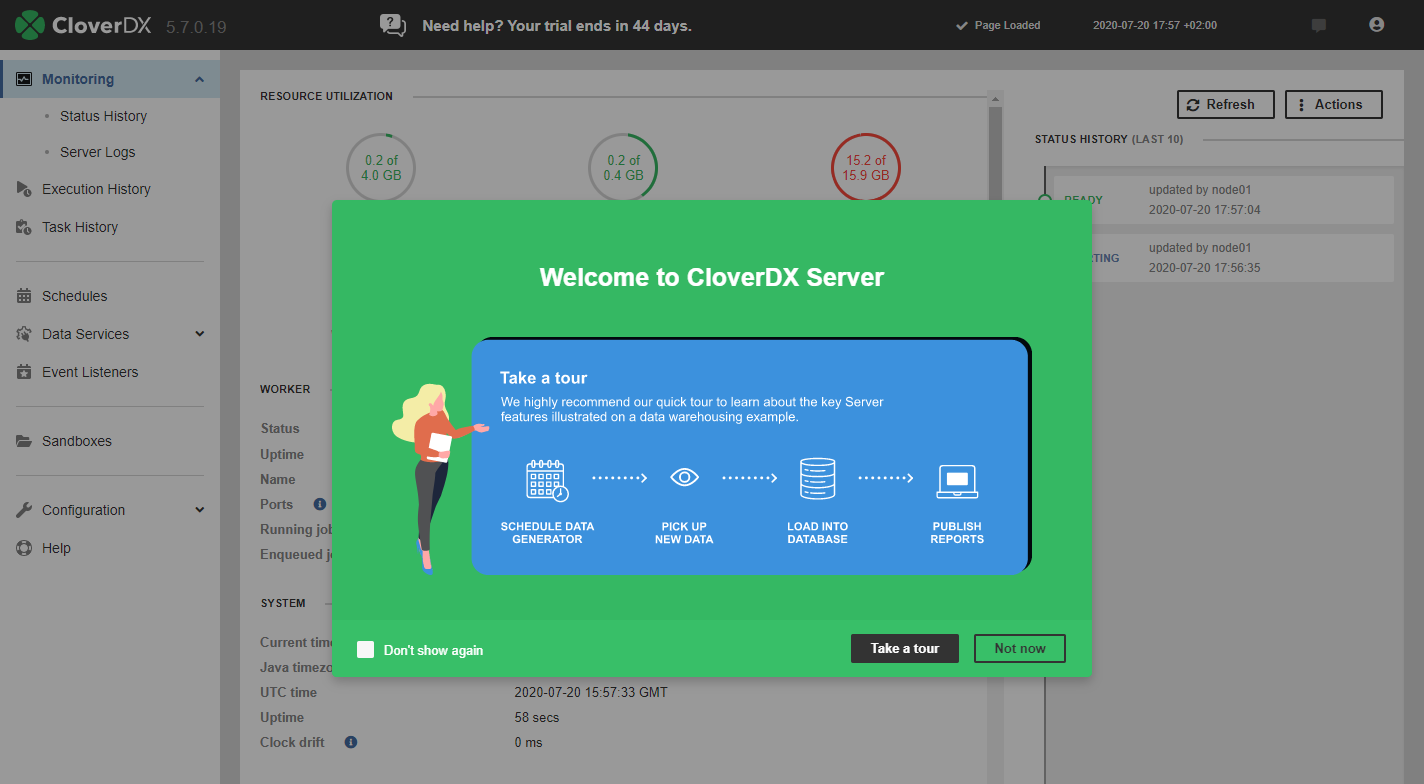Click the Schedule Data Generator calendar icon
This screenshot has height=784, width=1424.
click(x=547, y=480)
